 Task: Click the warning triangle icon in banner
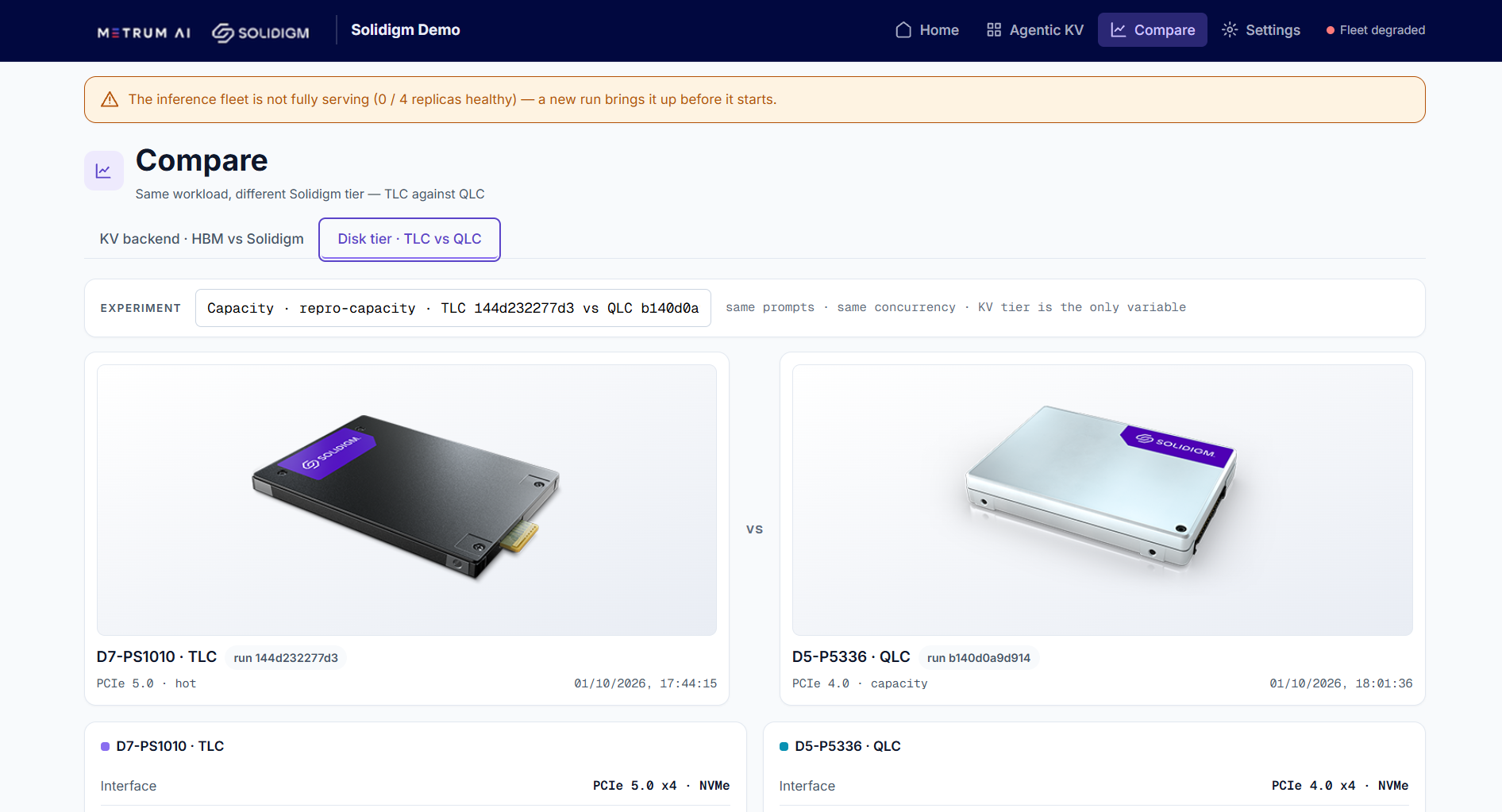point(110,99)
